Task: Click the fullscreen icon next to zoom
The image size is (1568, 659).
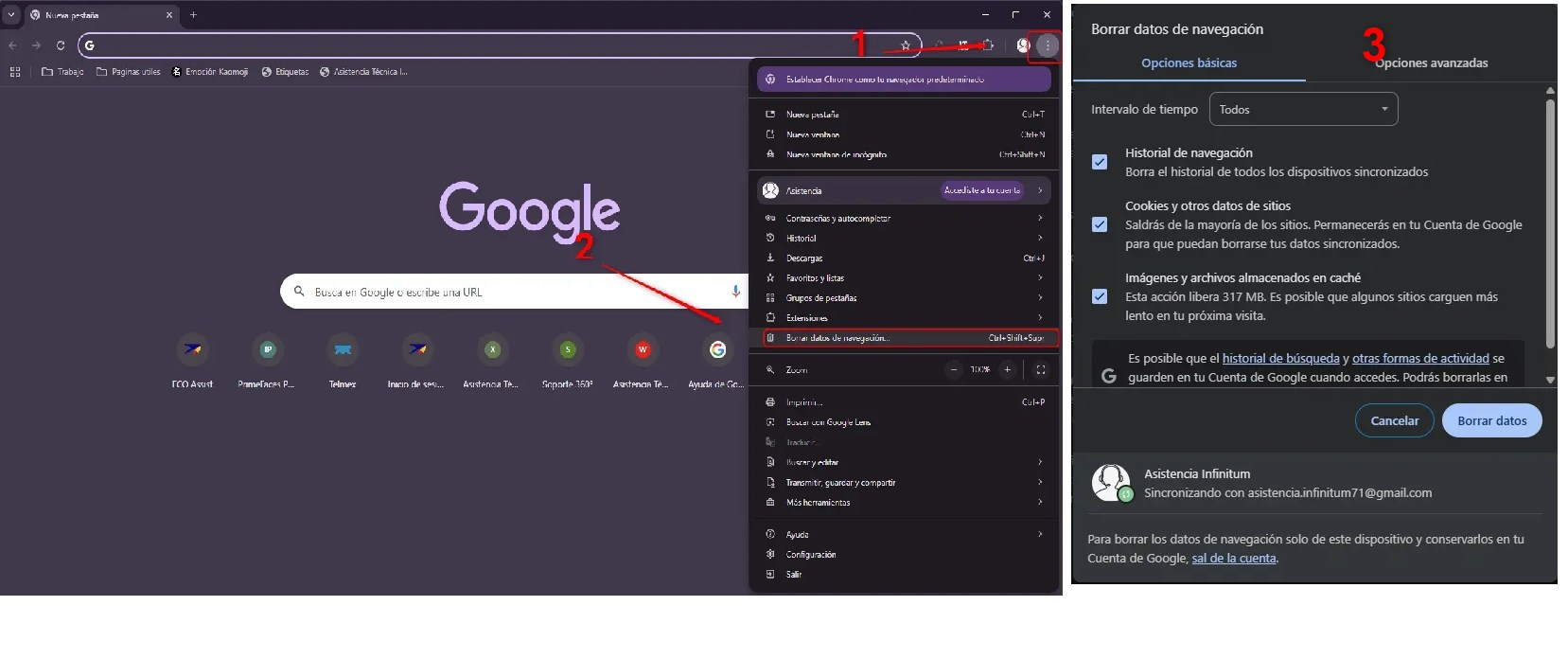Action: click(1041, 369)
